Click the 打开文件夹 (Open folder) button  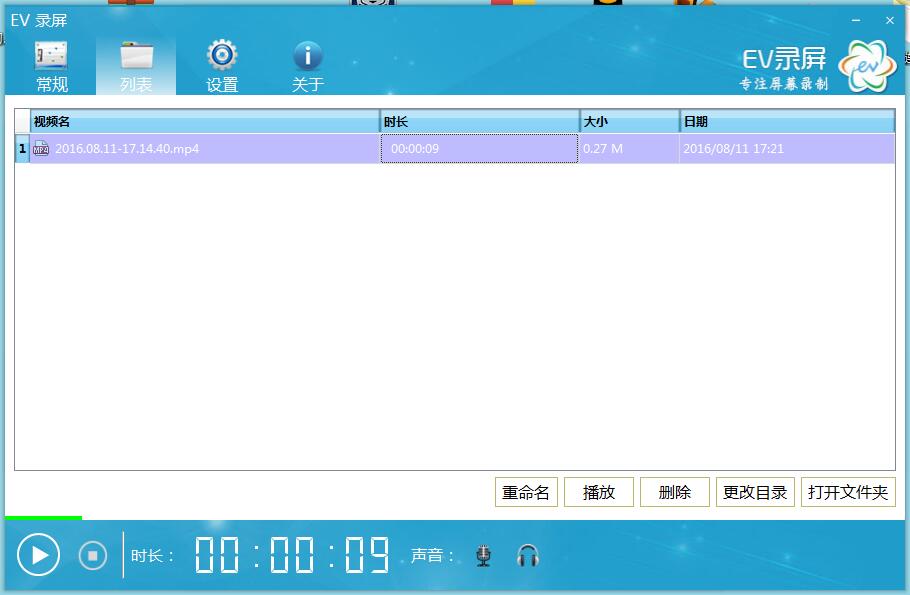[848, 492]
